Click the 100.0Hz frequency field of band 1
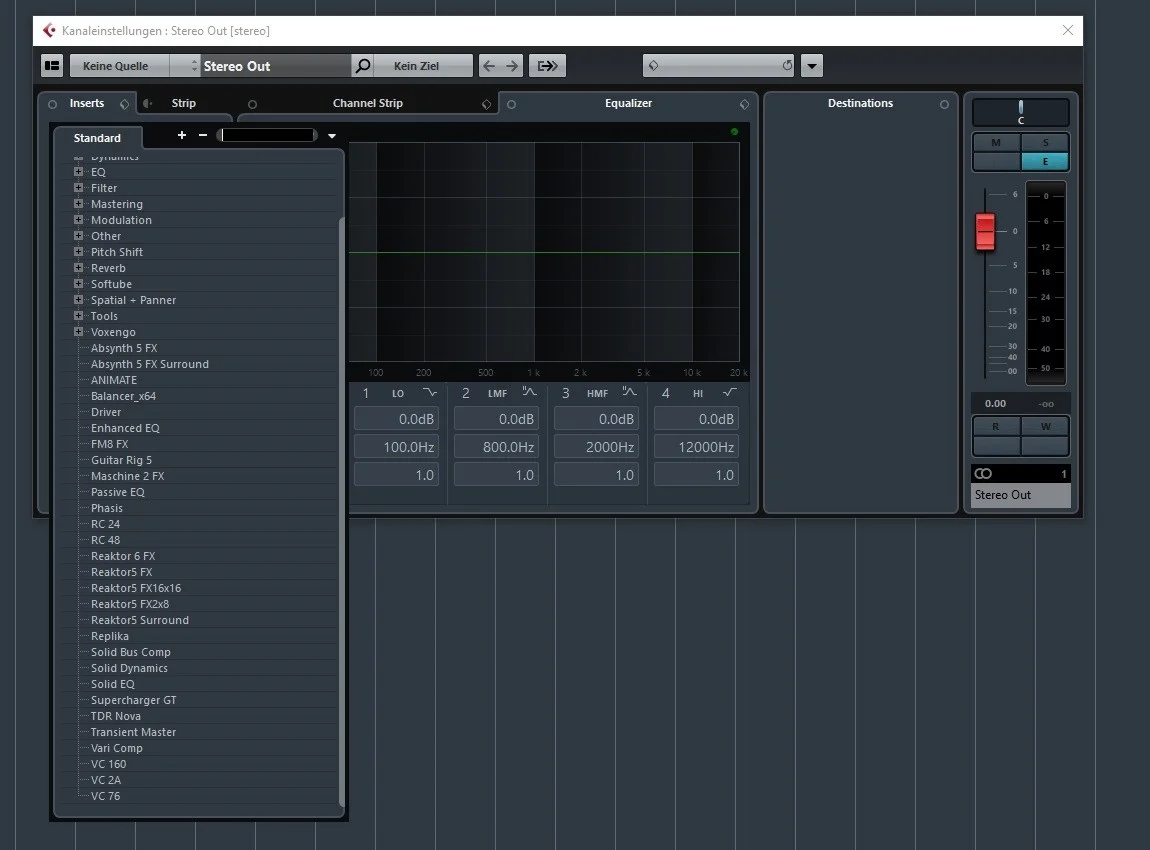Image resolution: width=1150 pixels, height=850 pixels. (397, 447)
